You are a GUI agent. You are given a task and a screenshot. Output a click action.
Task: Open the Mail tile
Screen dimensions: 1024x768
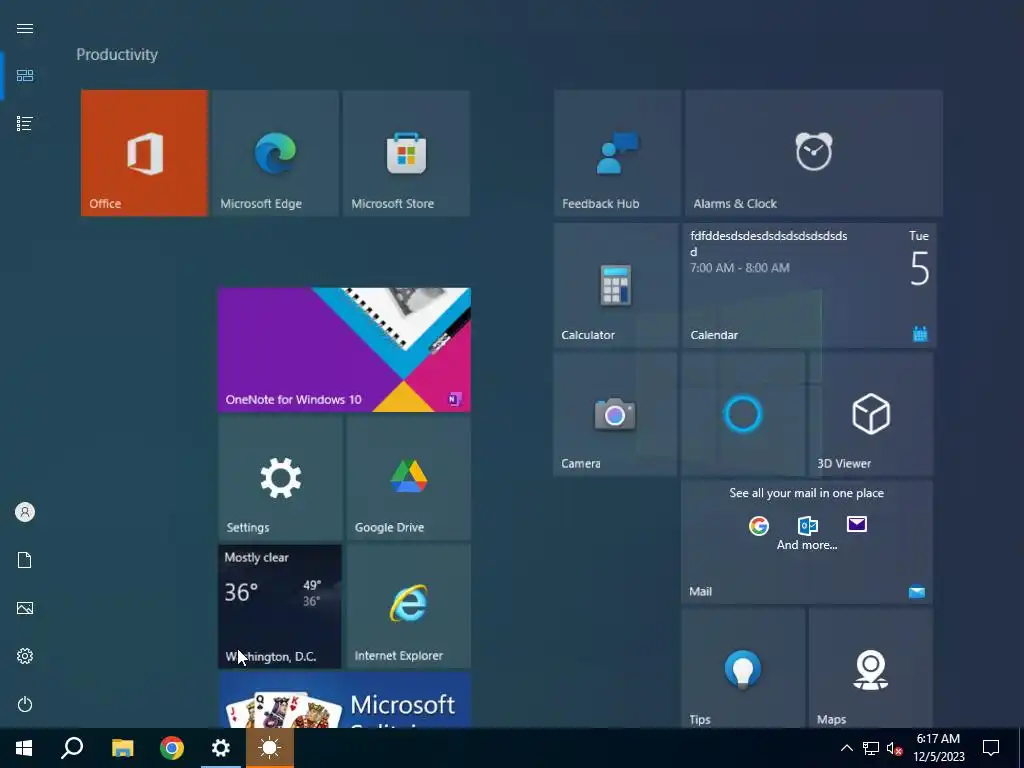[x=807, y=542]
